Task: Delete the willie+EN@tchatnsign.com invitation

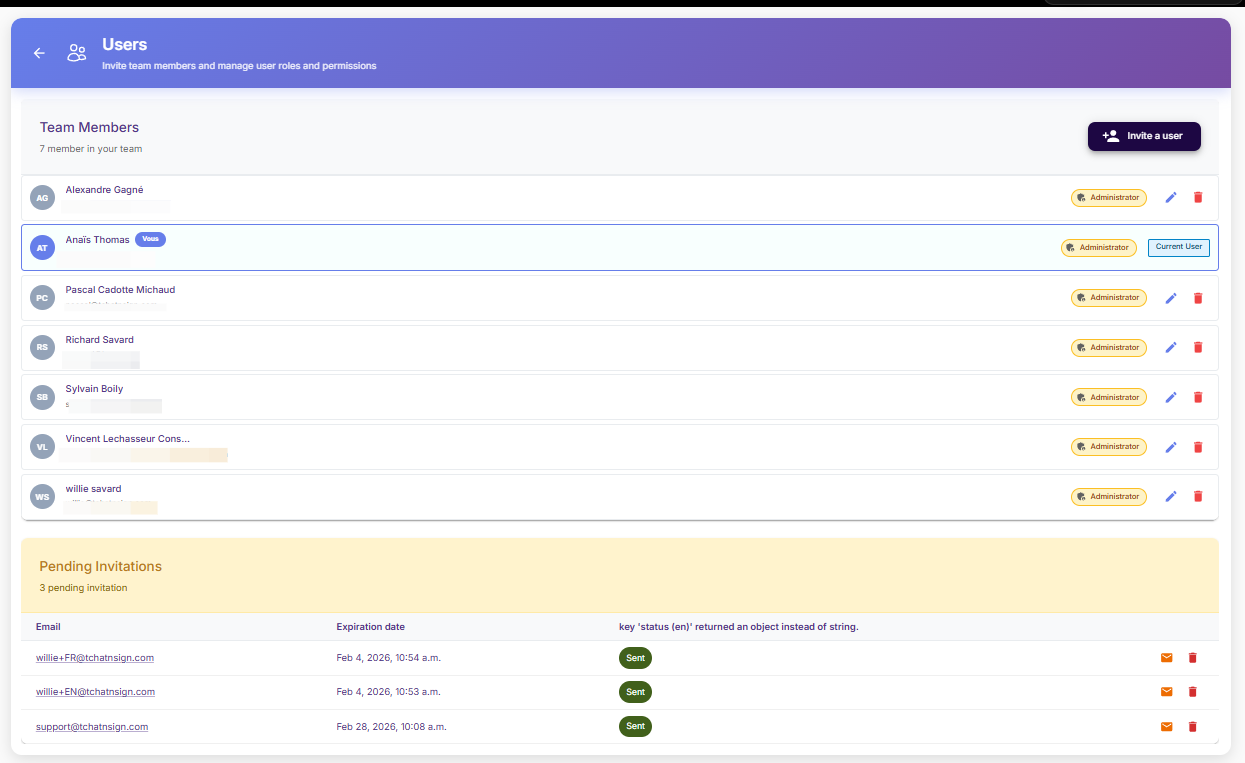Action: click(1192, 692)
